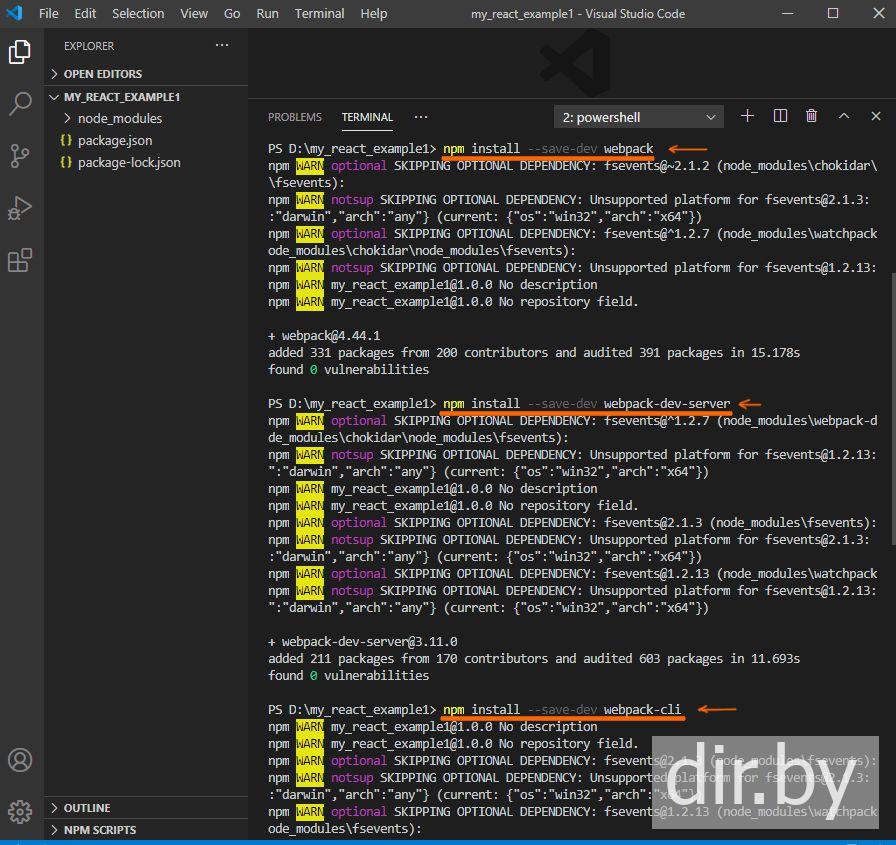The width and height of the screenshot is (896, 845).
Task: Open the Run and Debug view
Action: tap(20, 208)
